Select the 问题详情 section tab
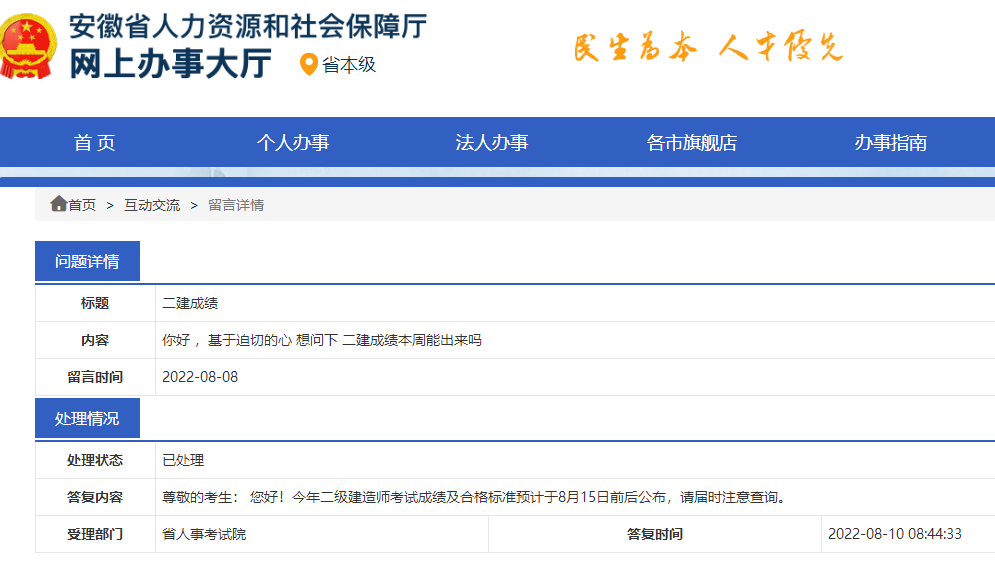 pos(87,262)
